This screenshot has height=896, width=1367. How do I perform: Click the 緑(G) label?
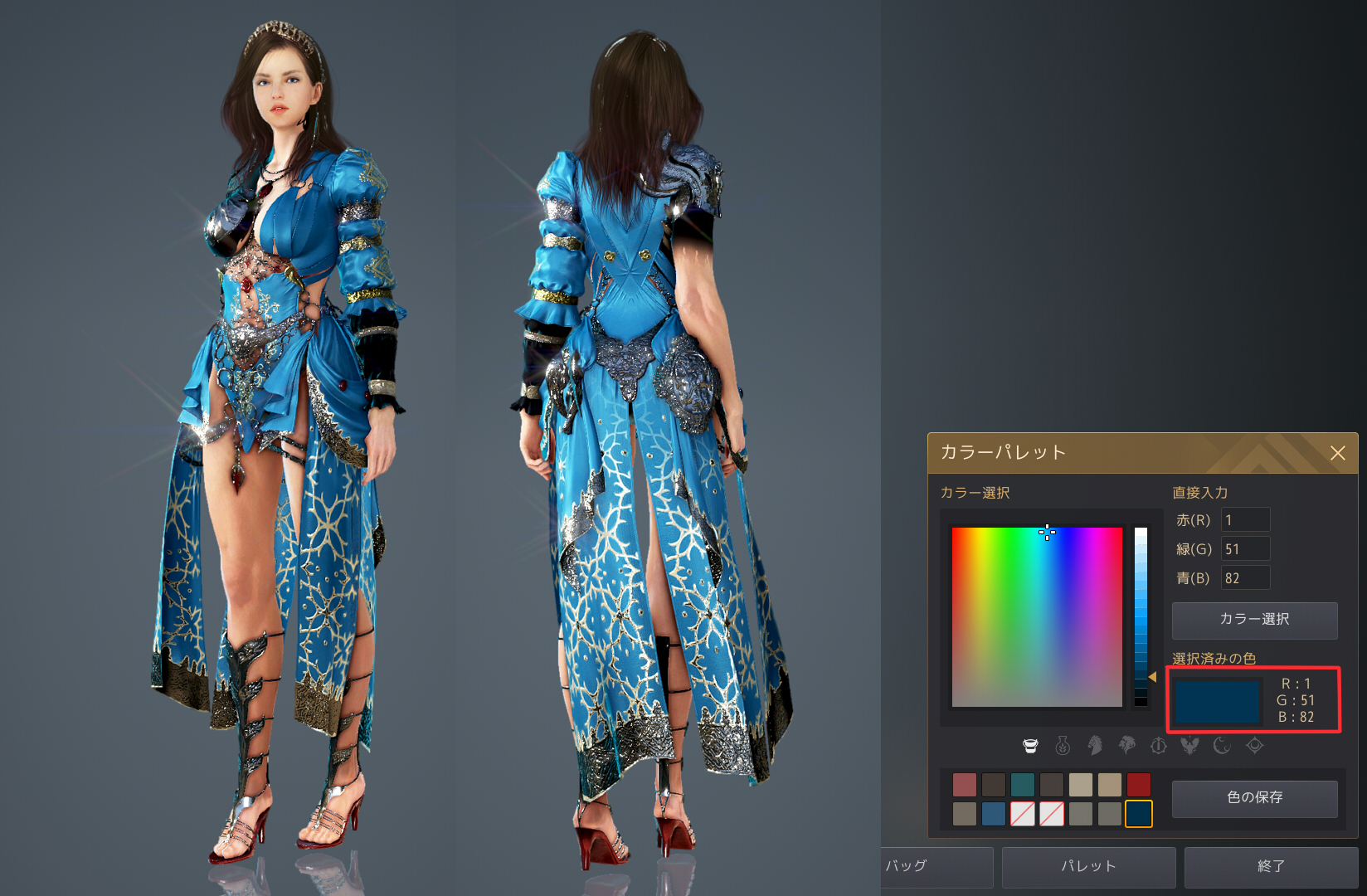tap(1194, 549)
